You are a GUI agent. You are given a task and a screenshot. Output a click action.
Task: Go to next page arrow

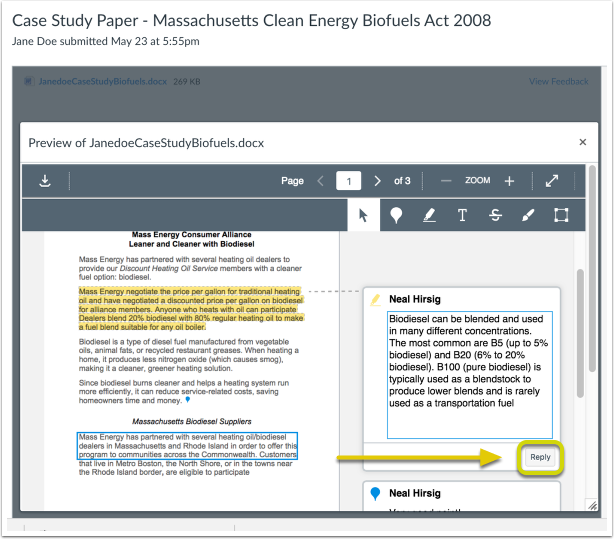(x=377, y=181)
